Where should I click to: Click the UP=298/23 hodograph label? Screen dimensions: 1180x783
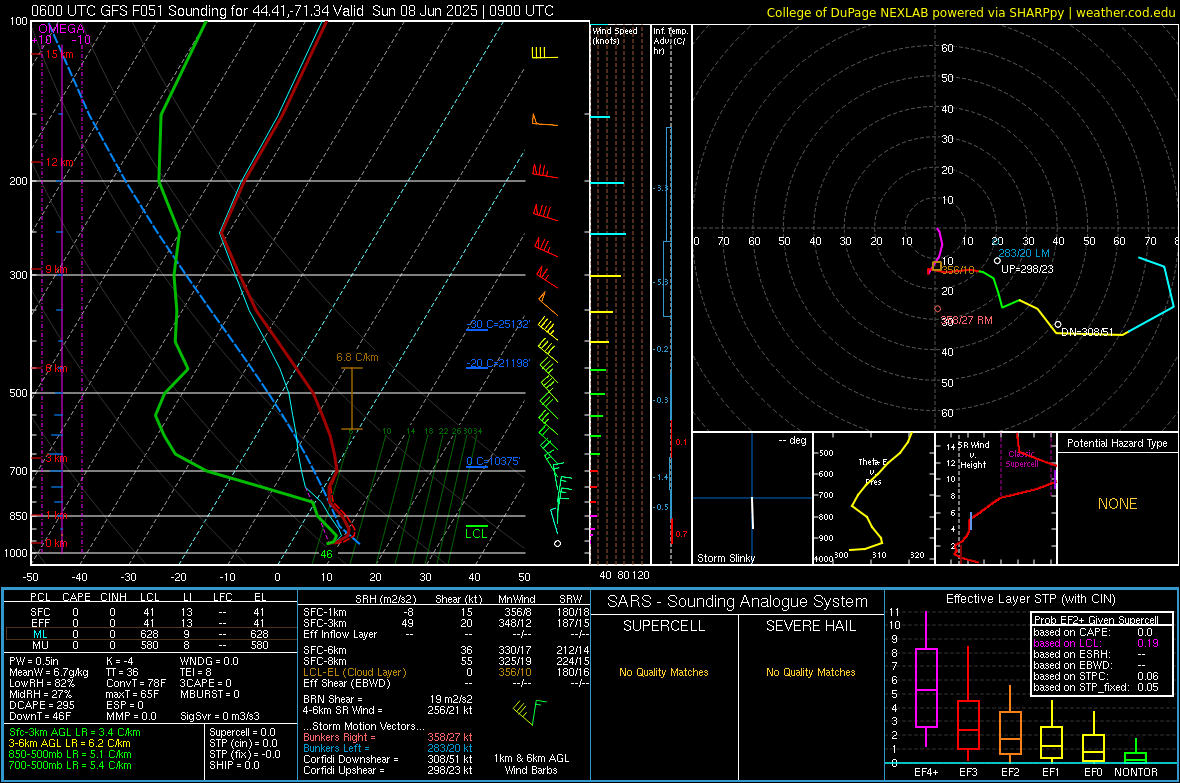click(1026, 269)
